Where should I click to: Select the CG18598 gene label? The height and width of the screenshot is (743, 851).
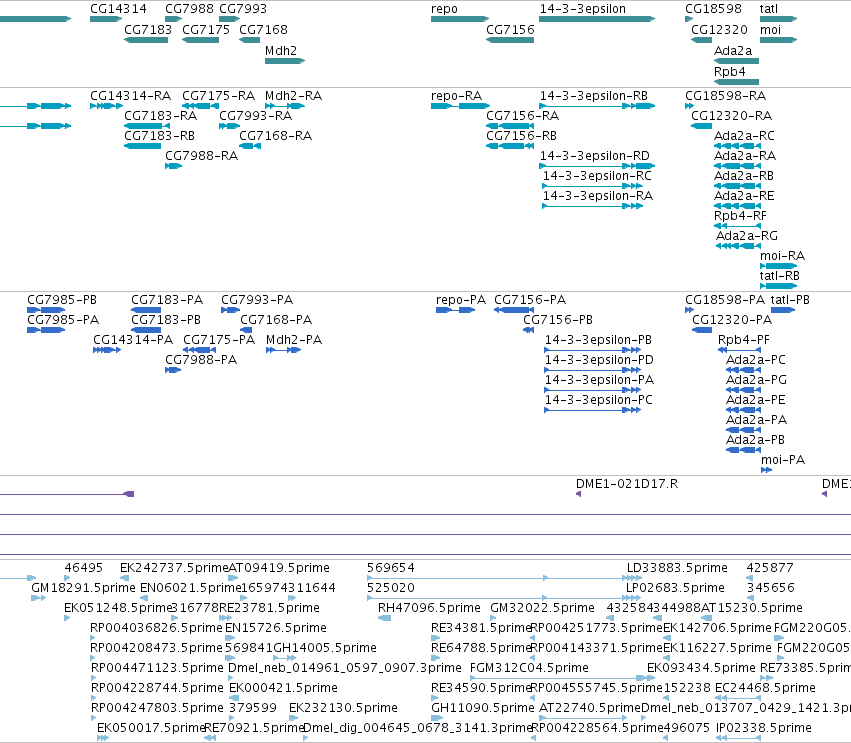pyautogui.click(x=713, y=9)
